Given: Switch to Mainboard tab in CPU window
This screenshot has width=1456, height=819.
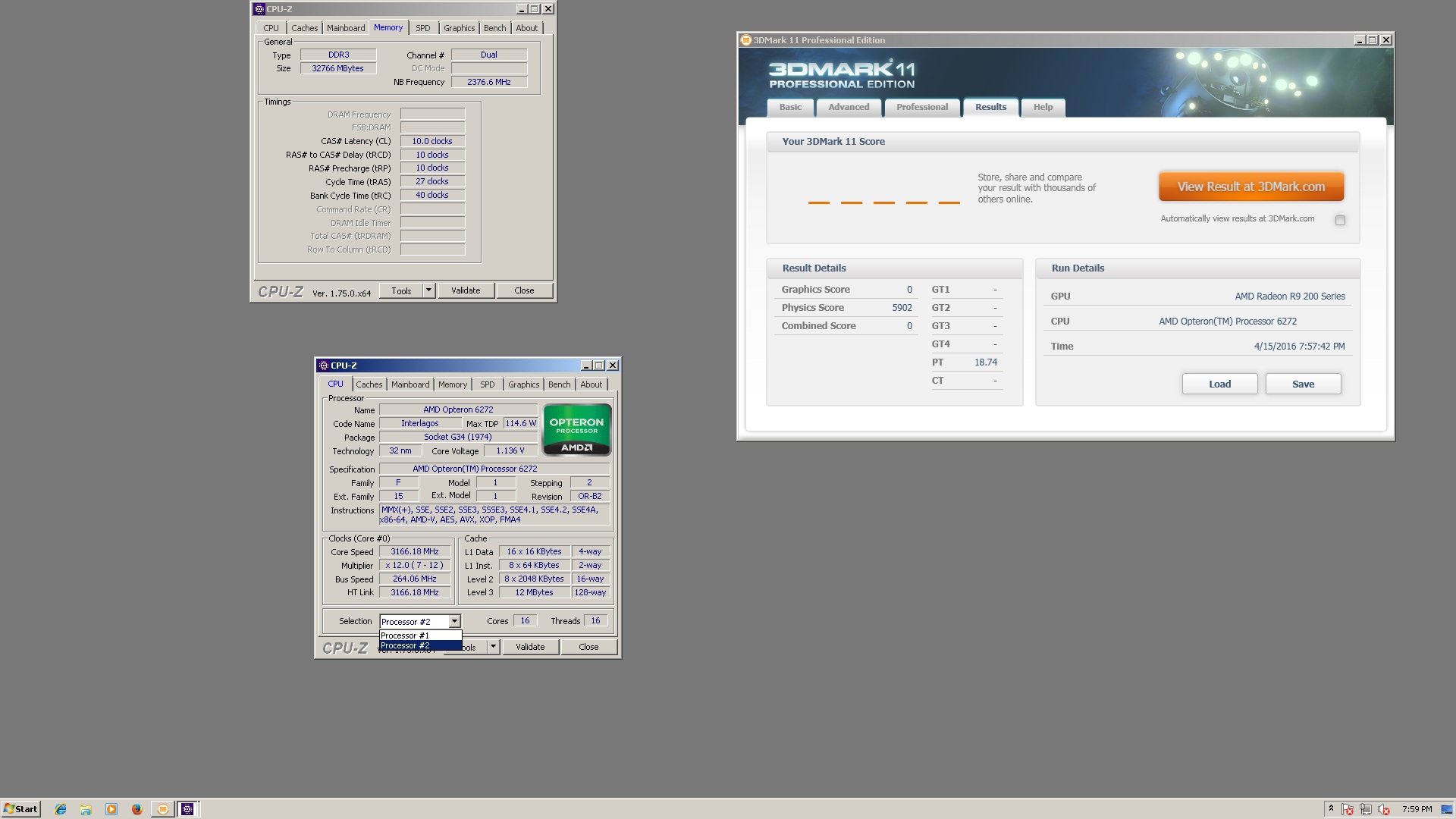Looking at the screenshot, I should 410,384.
